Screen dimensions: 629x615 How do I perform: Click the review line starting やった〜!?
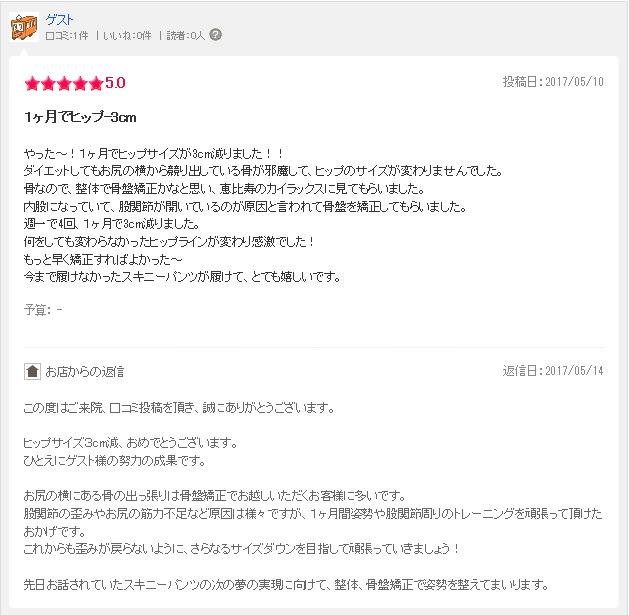click(x=154, y=153)
